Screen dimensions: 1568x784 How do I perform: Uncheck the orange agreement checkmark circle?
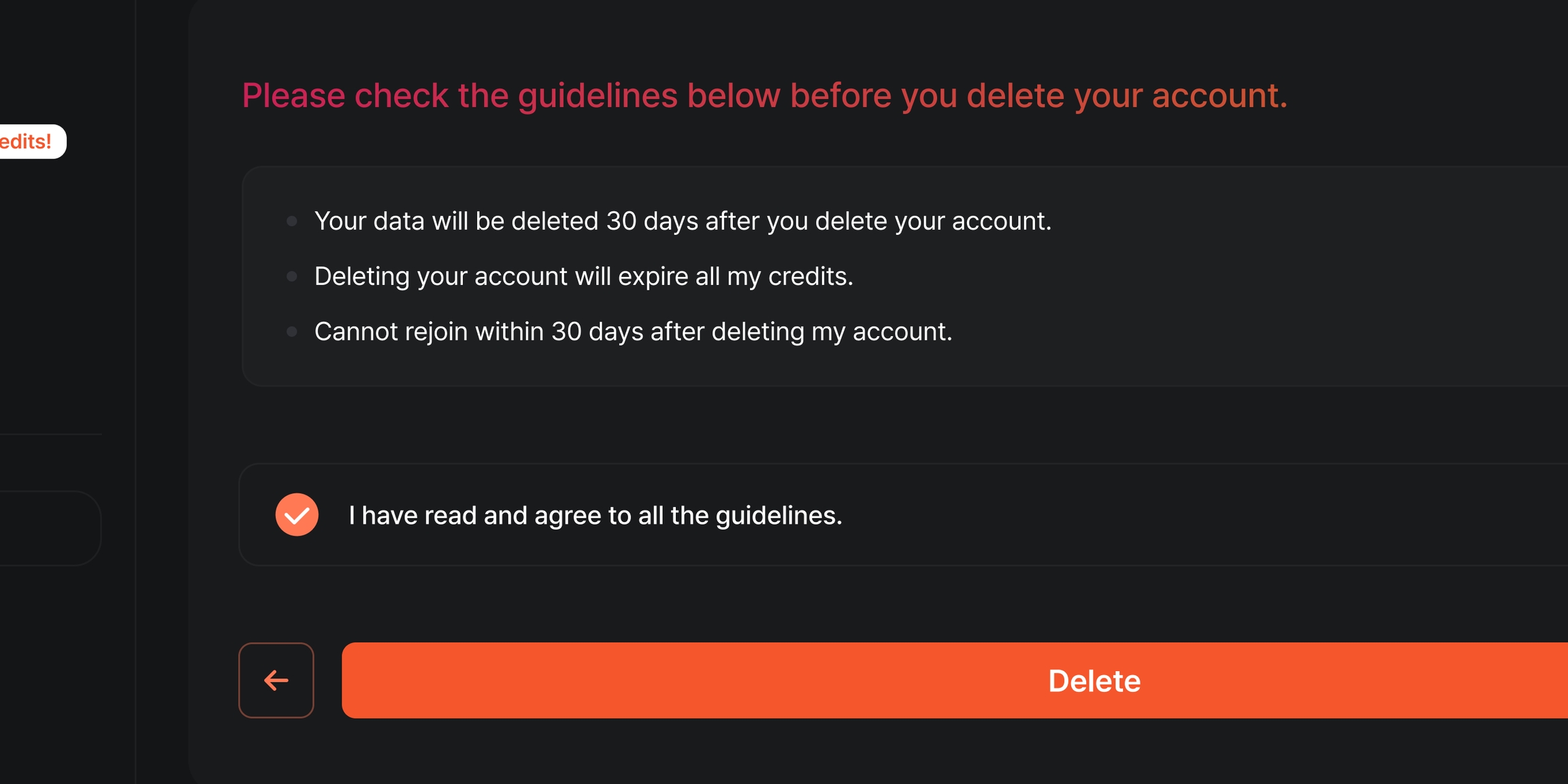tap(297, 514)
